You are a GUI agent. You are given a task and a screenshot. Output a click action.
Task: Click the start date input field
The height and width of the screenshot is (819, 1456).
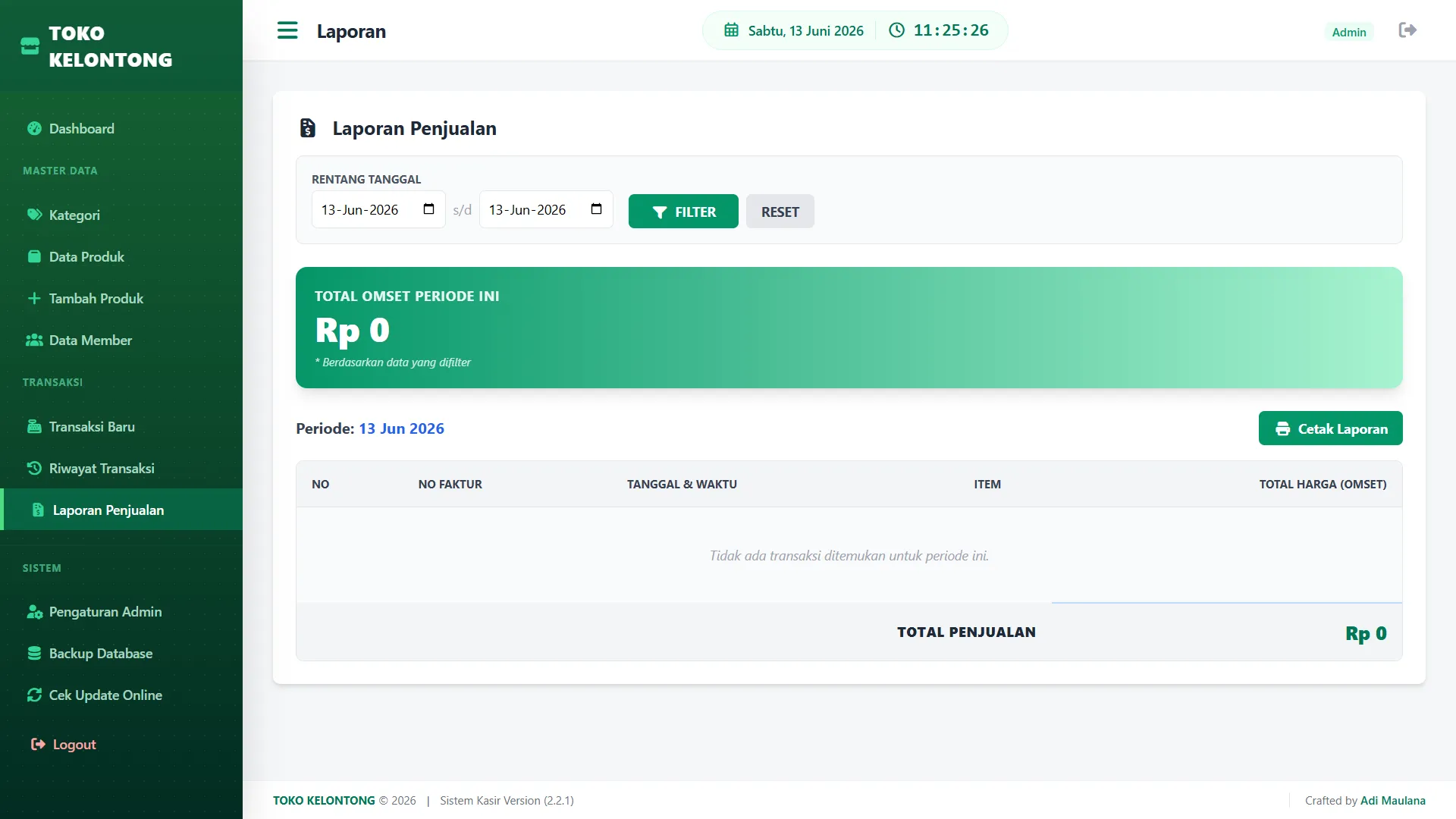[378, 209]
